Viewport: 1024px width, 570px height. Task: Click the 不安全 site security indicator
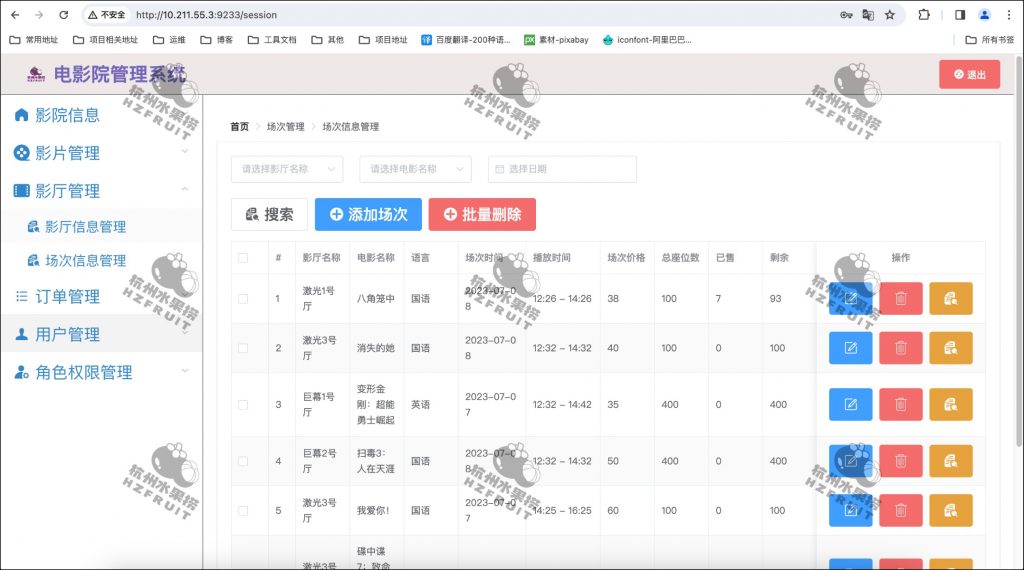click(106, 14)
